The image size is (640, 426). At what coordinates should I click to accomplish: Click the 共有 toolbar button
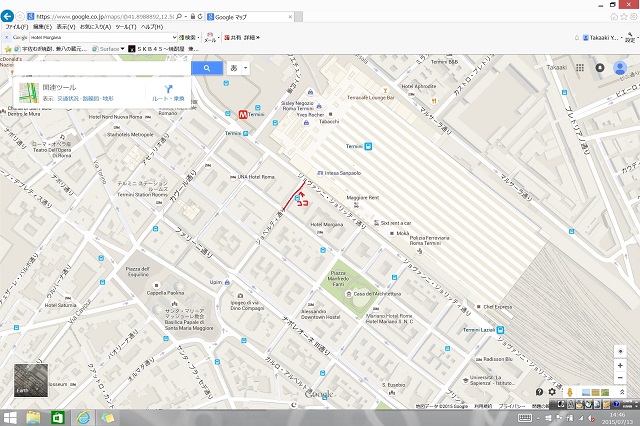coord(233,38)
